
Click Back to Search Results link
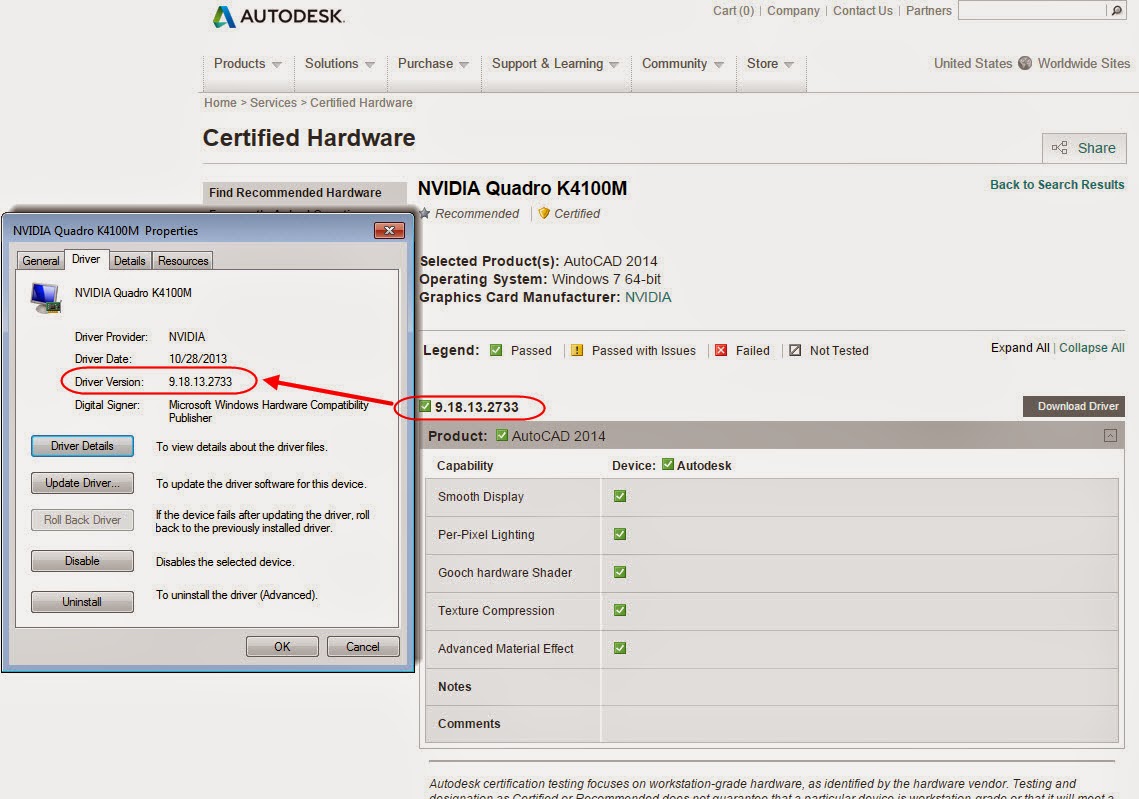(1057, 184)
